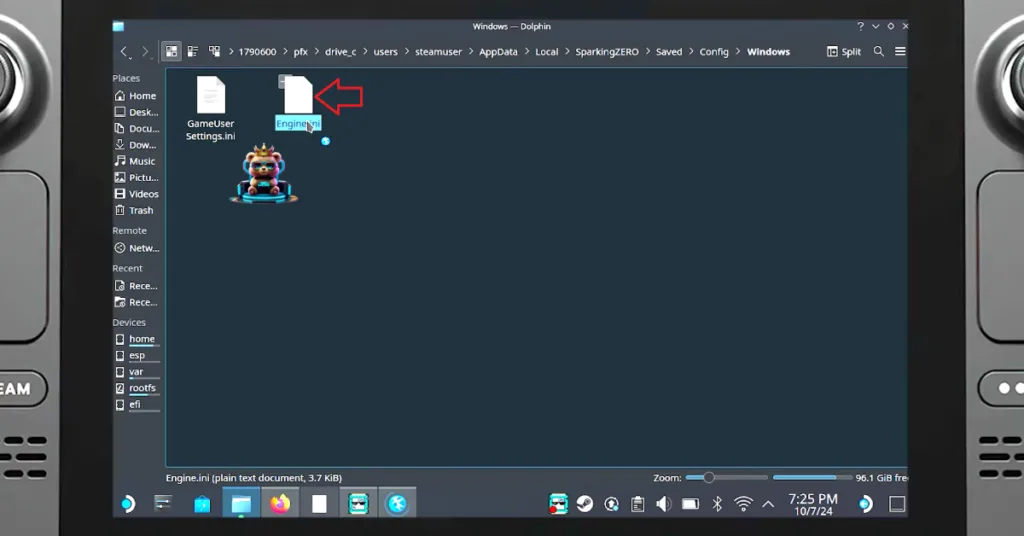Open Bluetooth settings from tray
This screenshot has height=536, width=1024.
click(x=717, y=504)
